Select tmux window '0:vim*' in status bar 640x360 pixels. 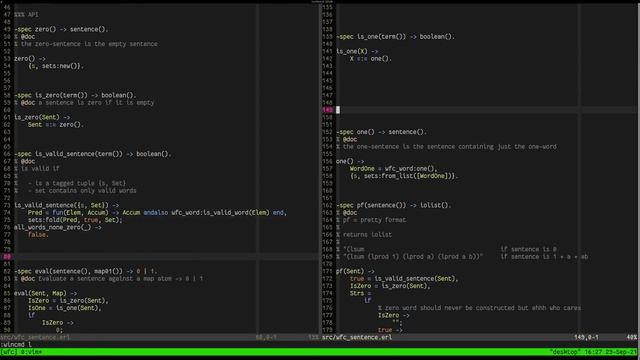tap(31, 352)
